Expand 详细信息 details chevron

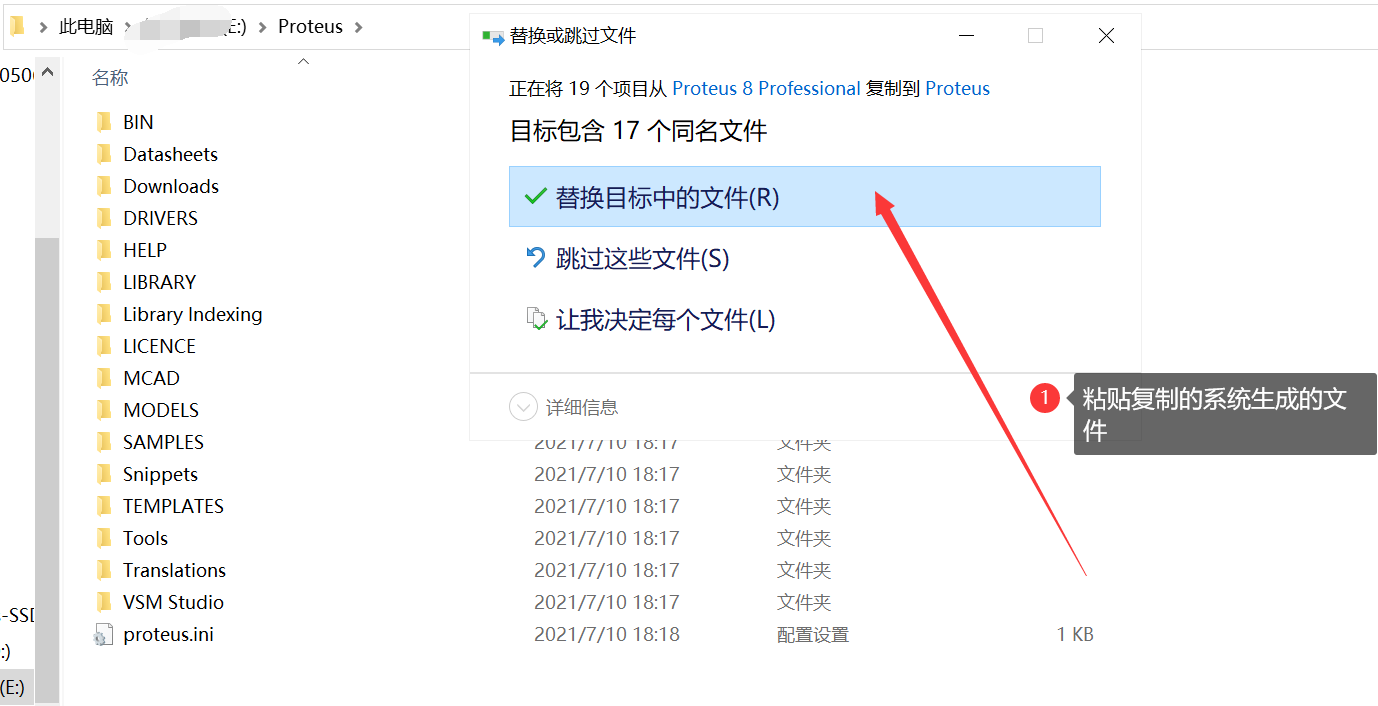coord(523,407)
